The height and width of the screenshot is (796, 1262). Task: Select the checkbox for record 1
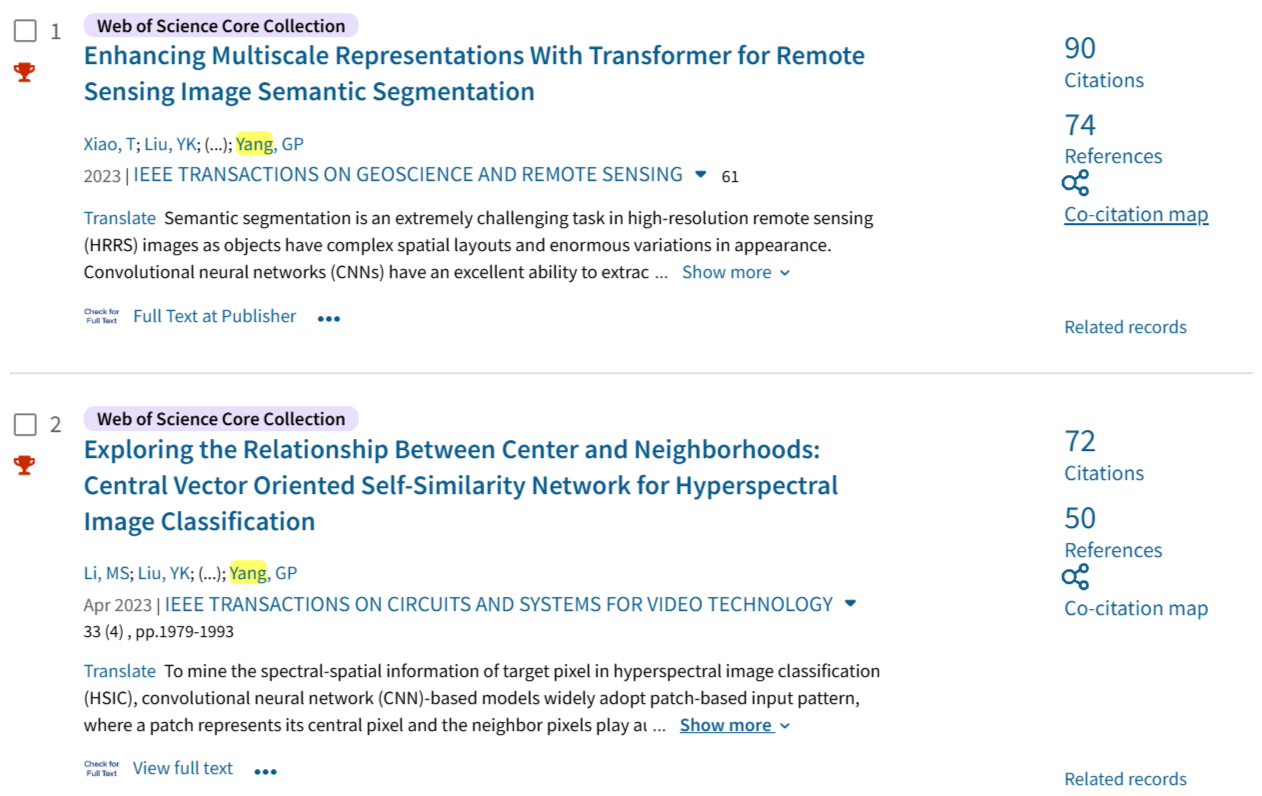pyautogui.click(x=25, y=31)
